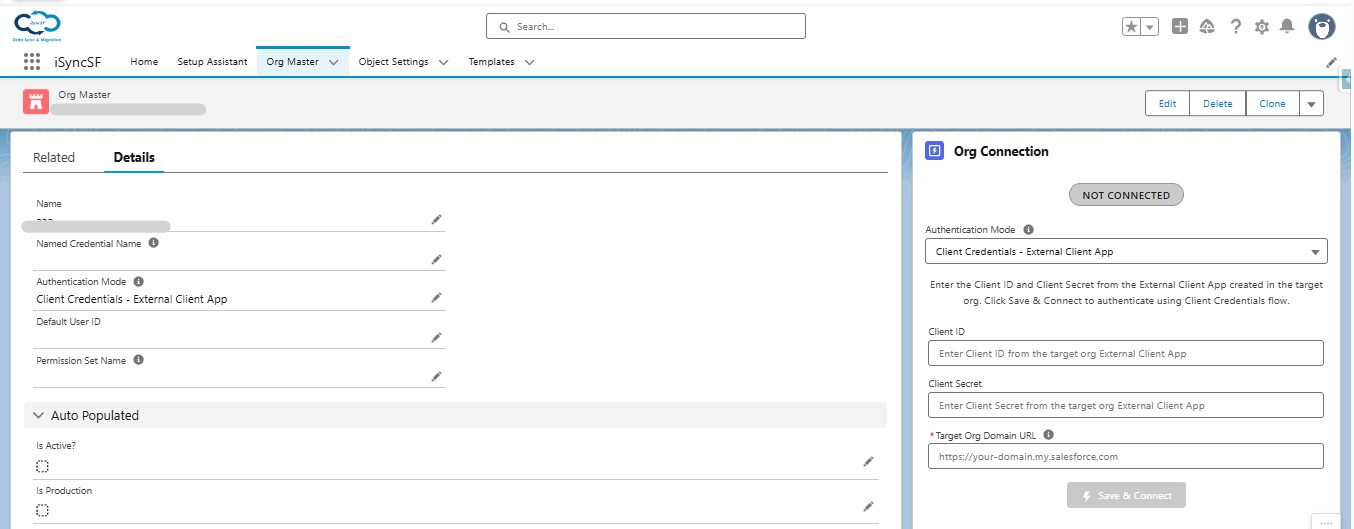This screenshot has height=529, width=1354.
Task: Click the Org Master record castle icon
Action: 36,102
